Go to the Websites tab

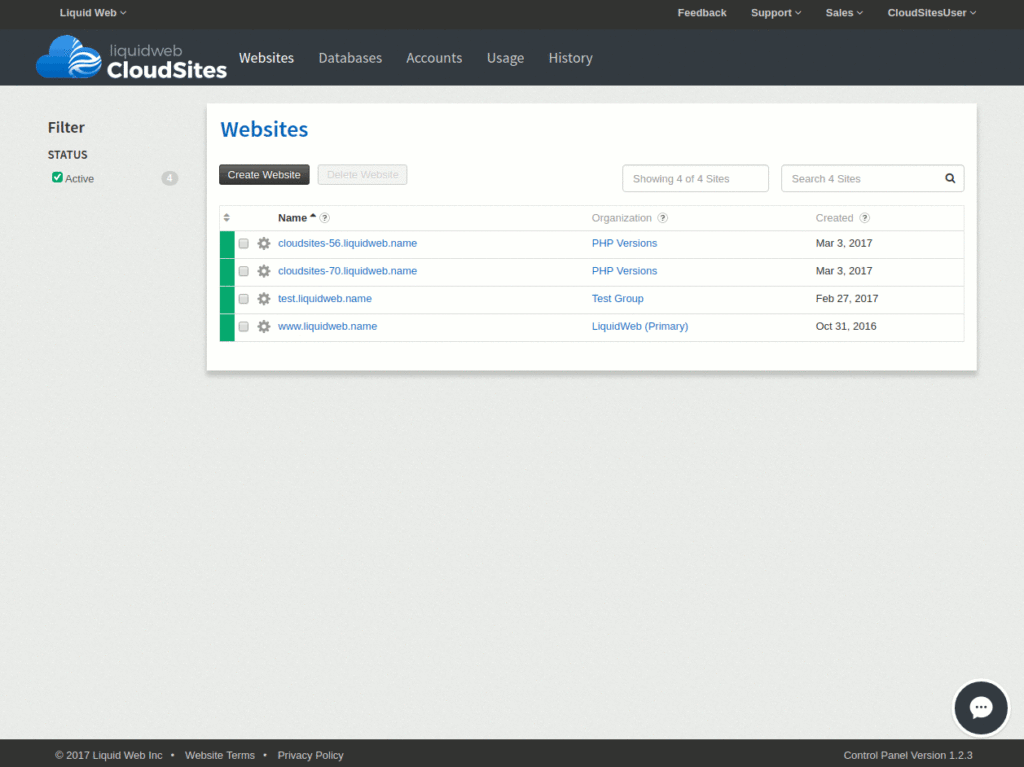(266, 58)
